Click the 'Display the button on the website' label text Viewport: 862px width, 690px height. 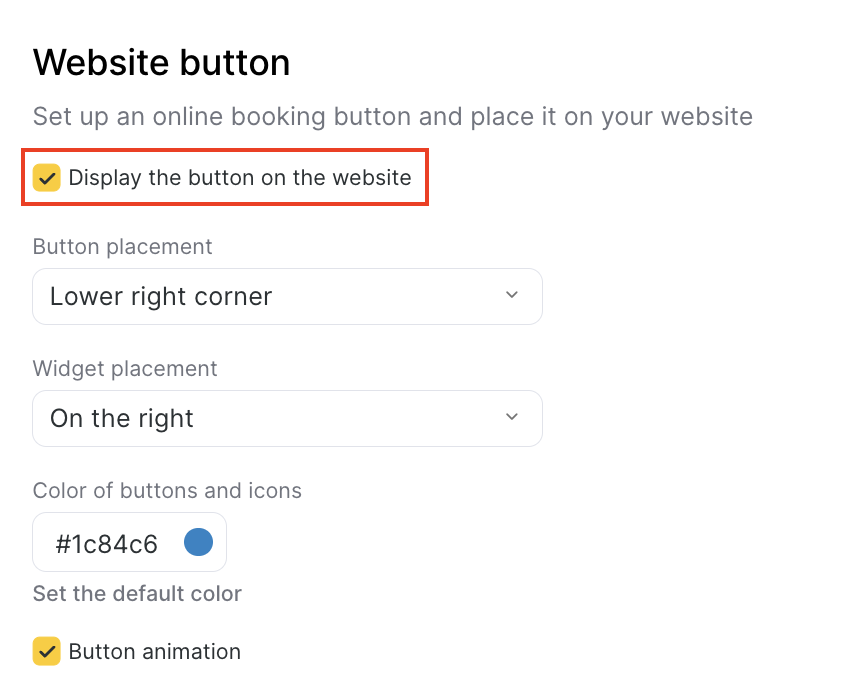tap(240, 178)
